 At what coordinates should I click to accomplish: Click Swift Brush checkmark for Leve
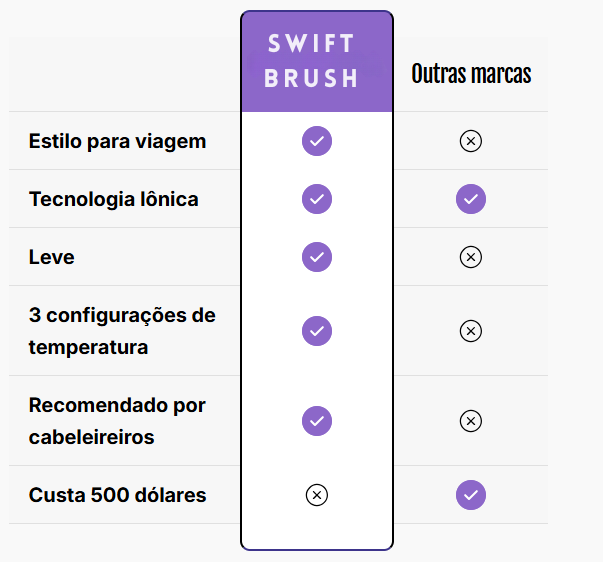[x=316, y=257]
